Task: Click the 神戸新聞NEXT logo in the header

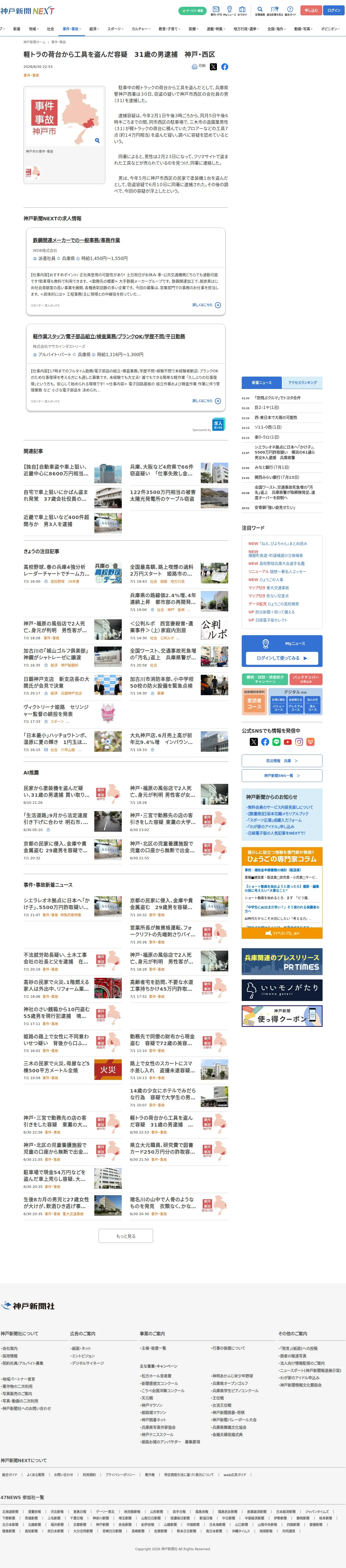Action: point(27,11)
